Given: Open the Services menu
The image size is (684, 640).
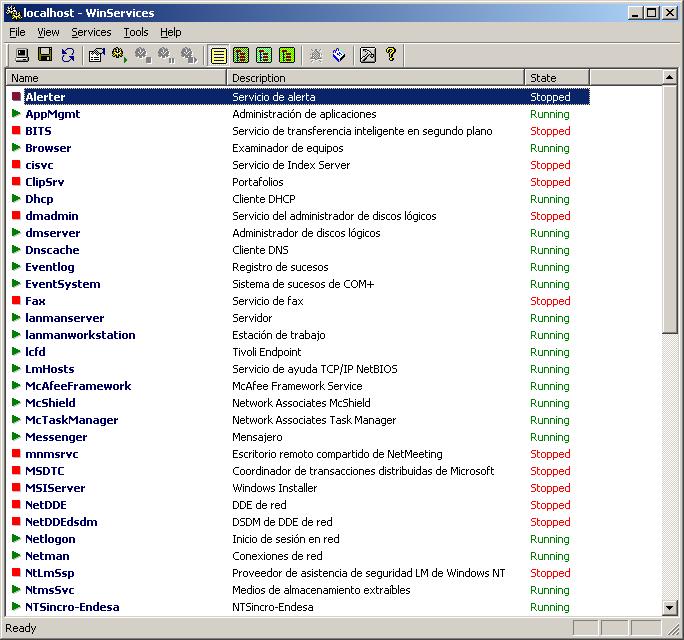Looking at the screenshot, I should pyautogui.click(x=91, y=32).
